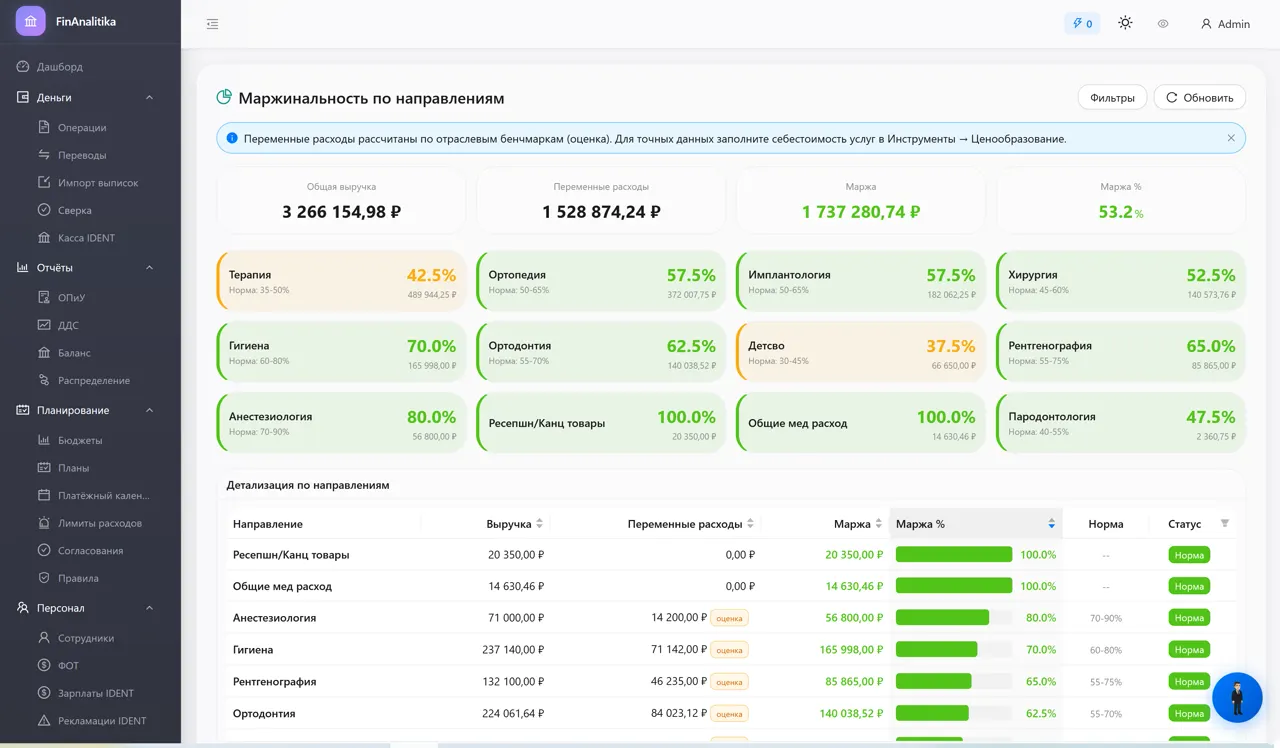Click the Гигиена margin card

click(342, 352)
